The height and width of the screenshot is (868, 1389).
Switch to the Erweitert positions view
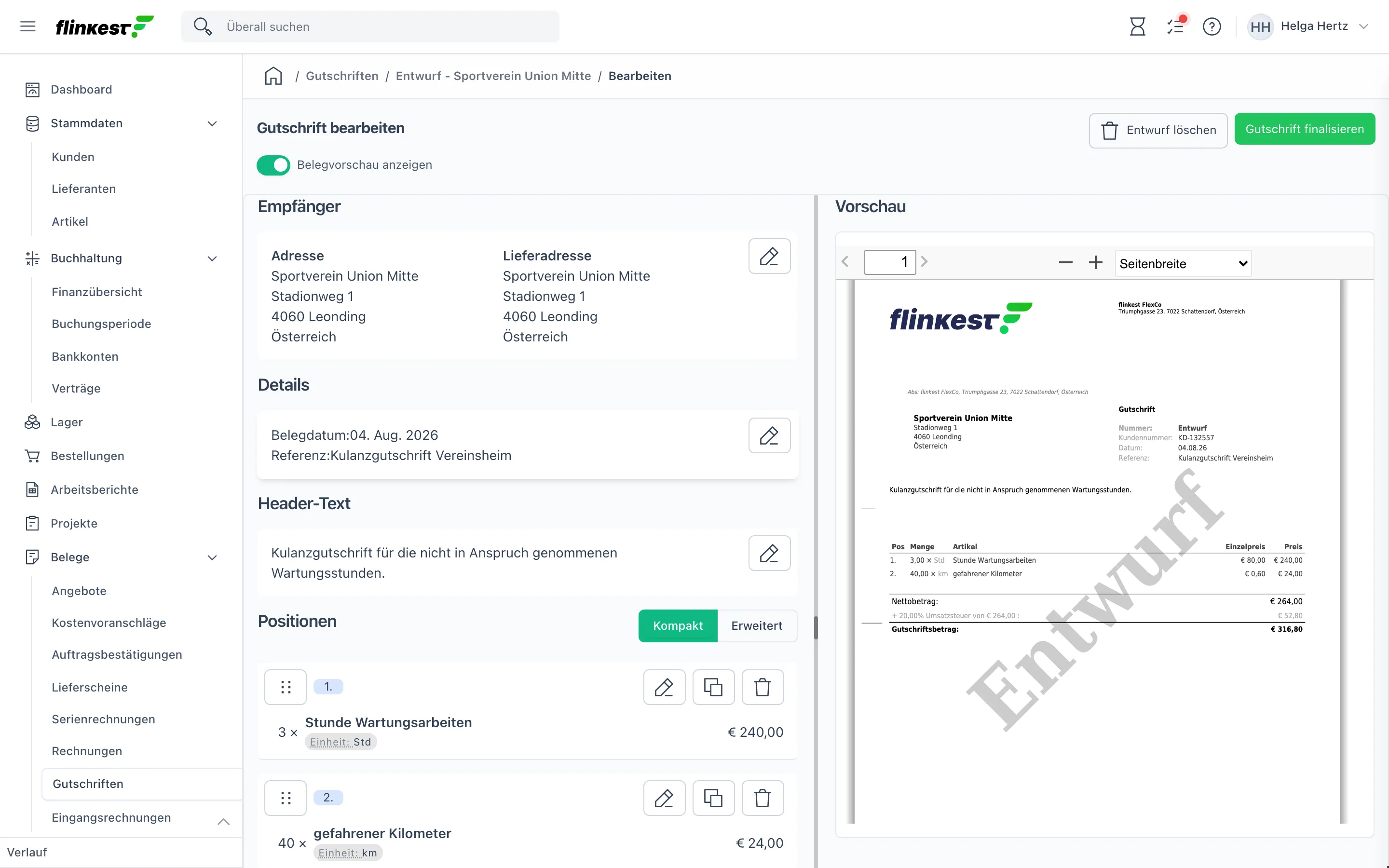[x=757, y=626]
